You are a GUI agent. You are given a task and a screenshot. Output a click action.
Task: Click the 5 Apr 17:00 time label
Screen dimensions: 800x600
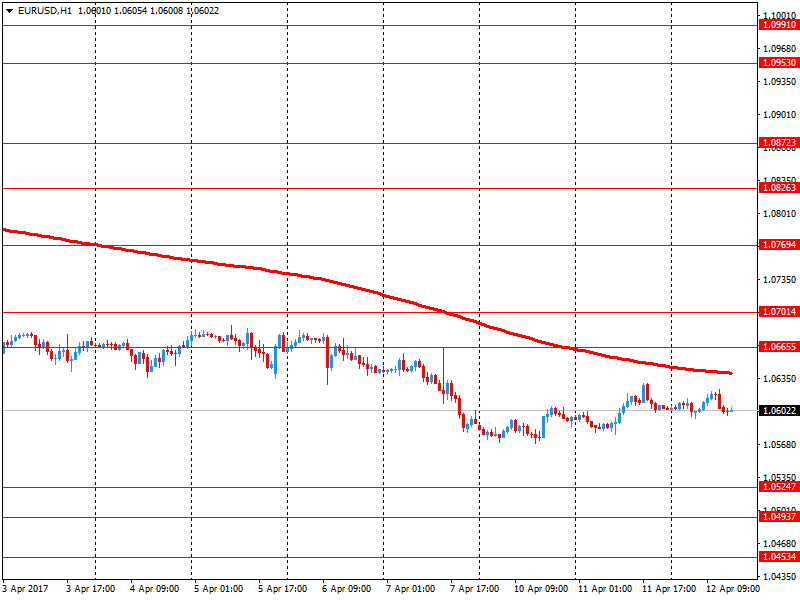click(283, 589)
